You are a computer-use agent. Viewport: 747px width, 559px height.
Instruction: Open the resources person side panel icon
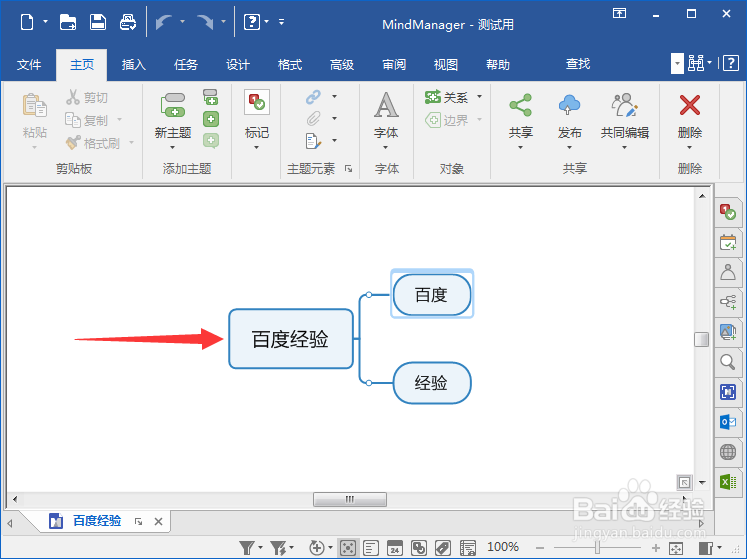tap(727, 272)
